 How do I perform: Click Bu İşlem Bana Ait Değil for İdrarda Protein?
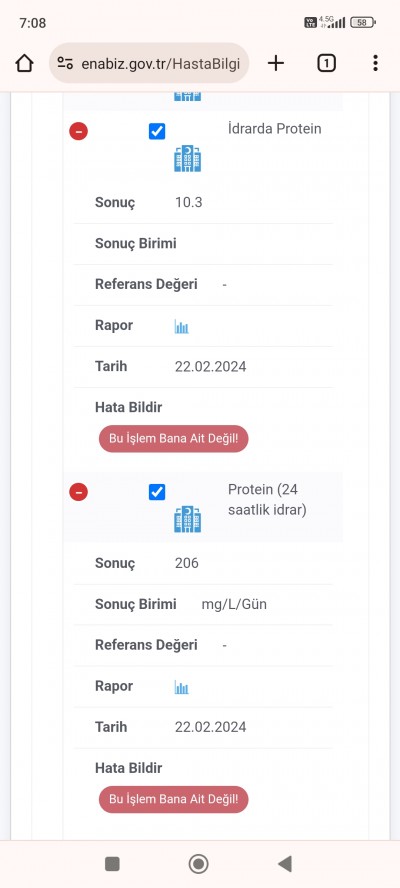click(173, 439)
